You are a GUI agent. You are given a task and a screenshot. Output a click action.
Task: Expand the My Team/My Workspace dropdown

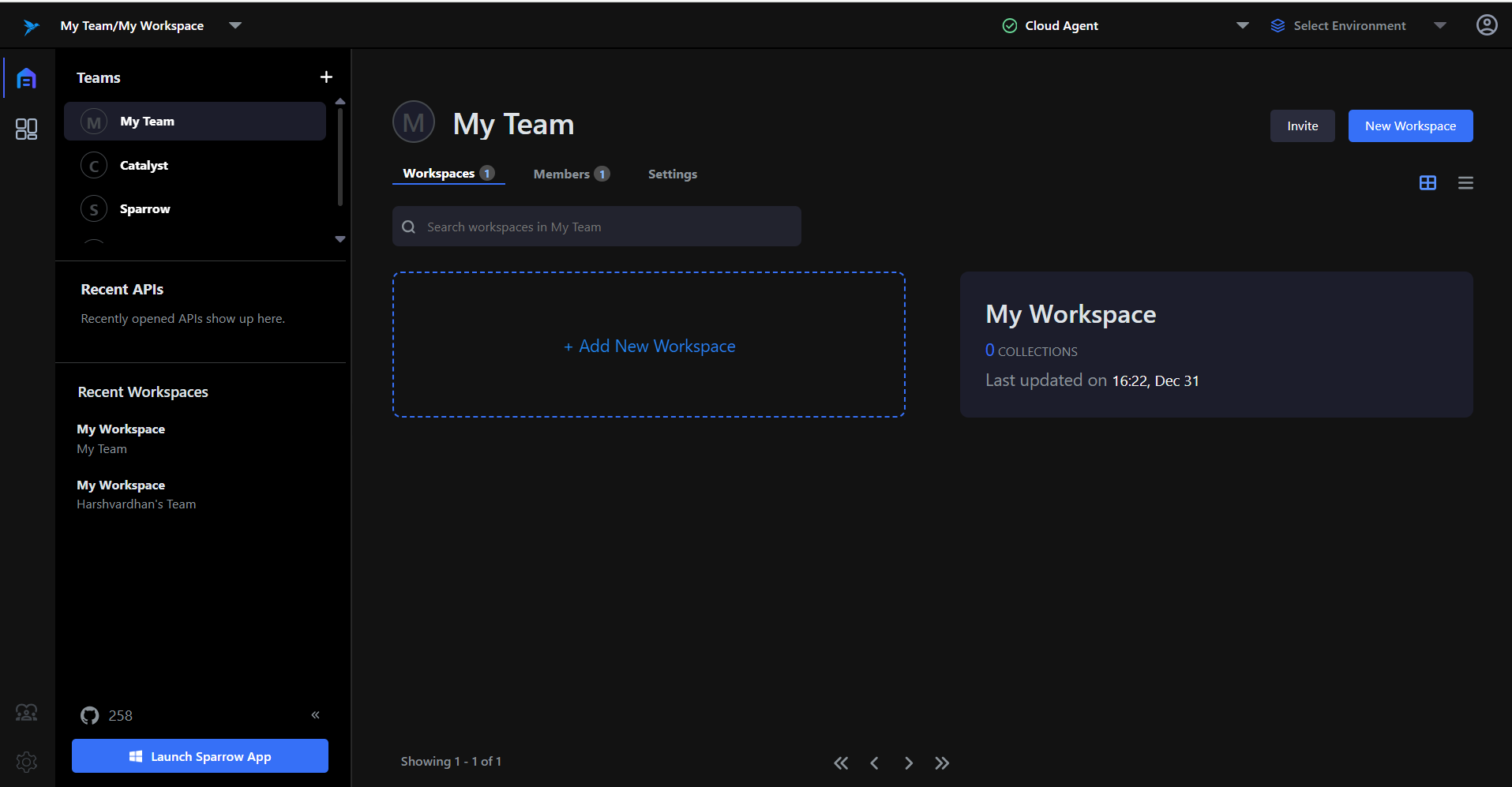(235, 25)
